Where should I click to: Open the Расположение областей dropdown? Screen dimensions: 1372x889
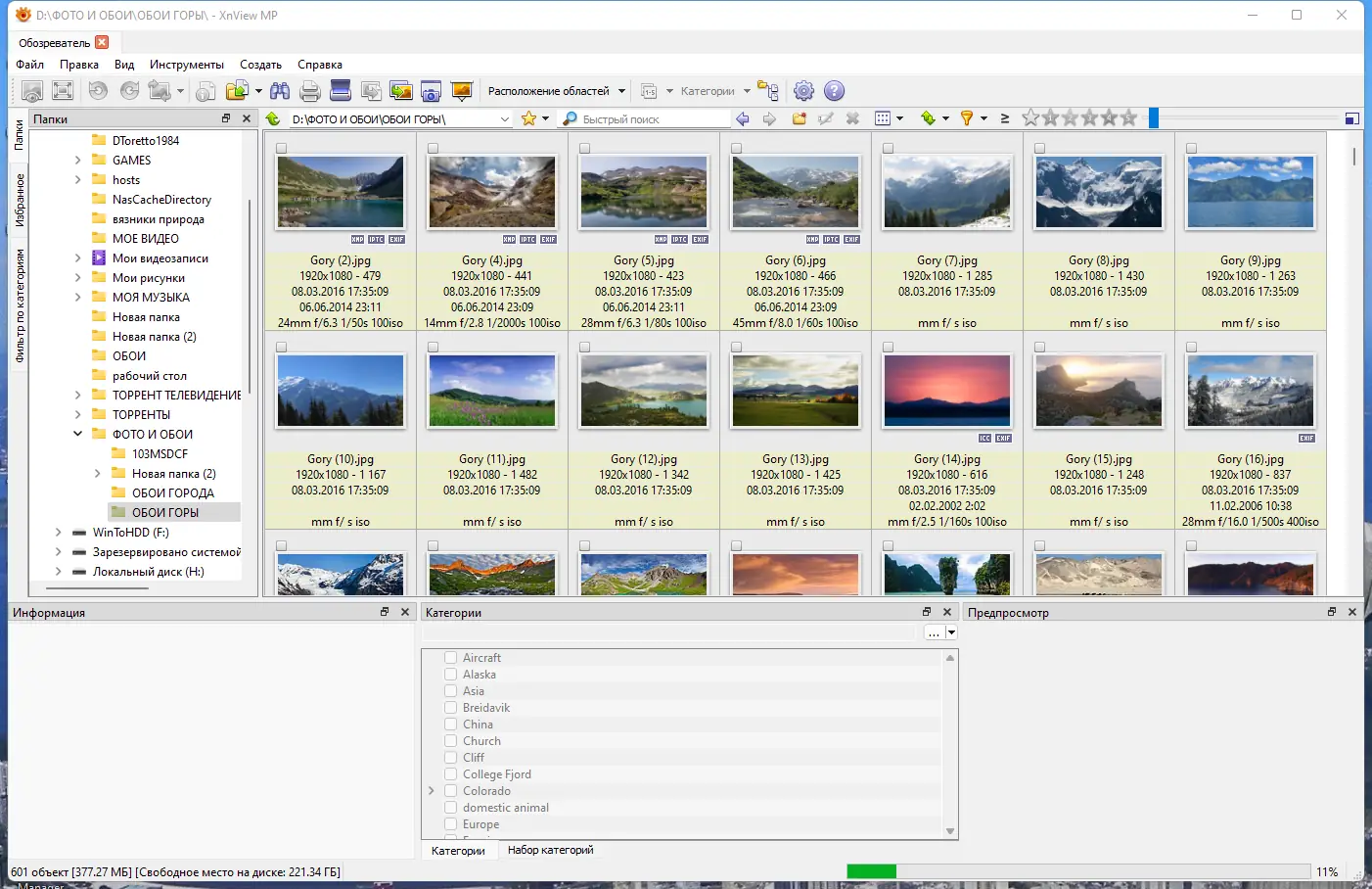coord(556,91)
